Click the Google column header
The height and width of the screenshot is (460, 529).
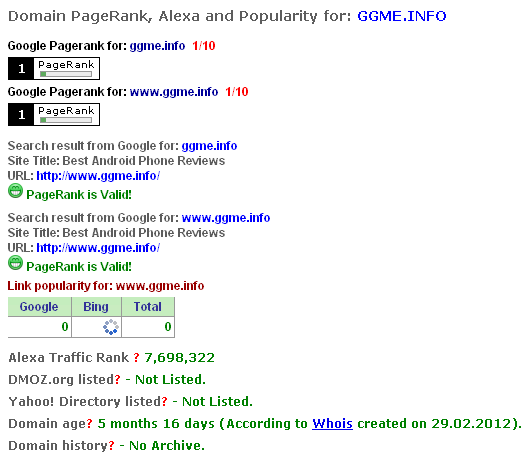[x=39, y=307]
